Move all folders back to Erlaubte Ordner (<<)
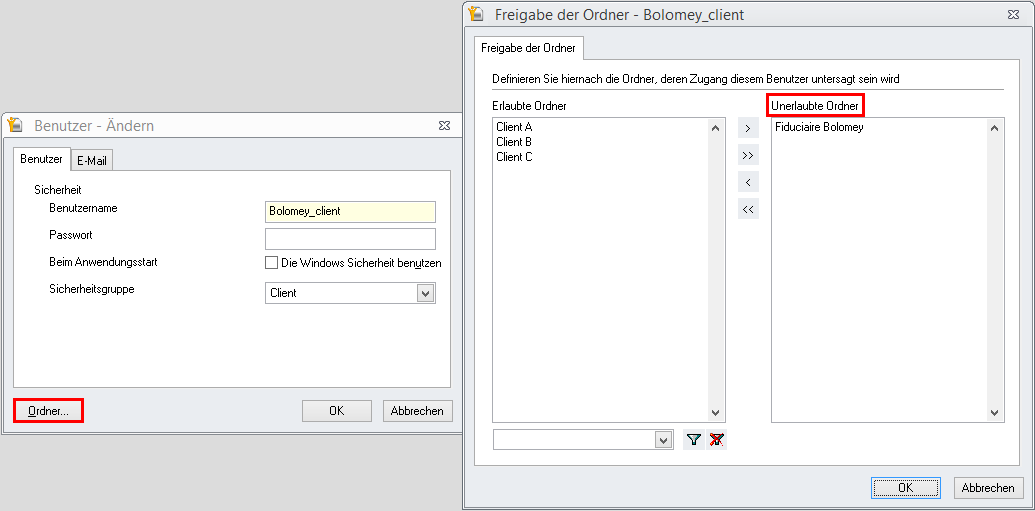The width and height of the screenshot is (1035, 511). coord(748,210)
